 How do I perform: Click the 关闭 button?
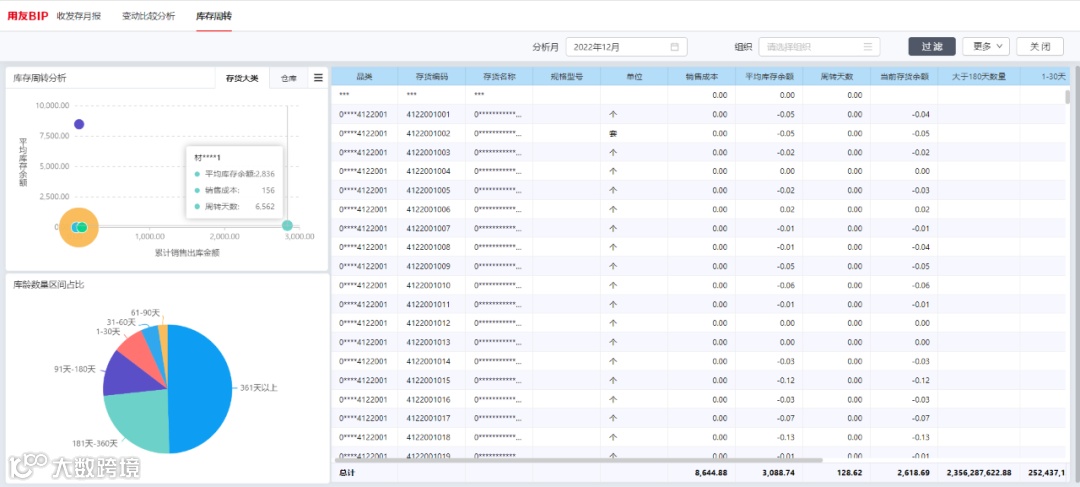(1040, 47)
